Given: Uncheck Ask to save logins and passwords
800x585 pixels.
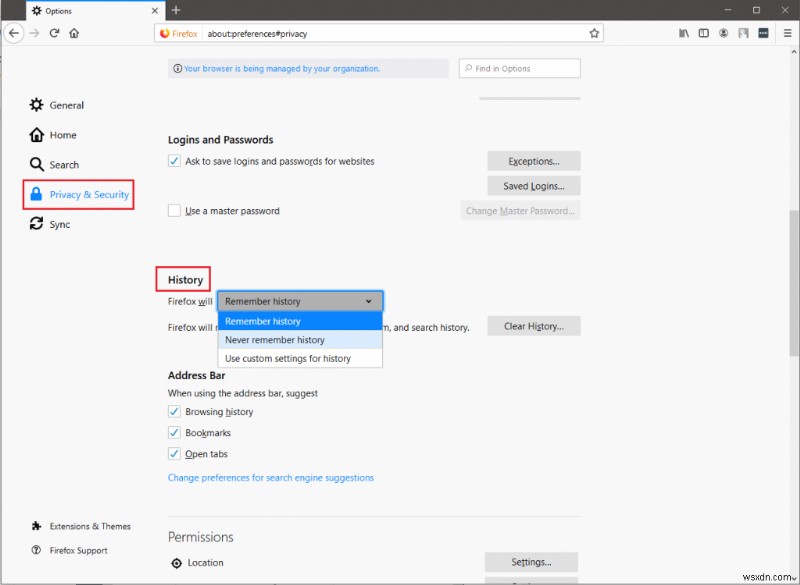Looking at the screenshot, I should (174, 161).
